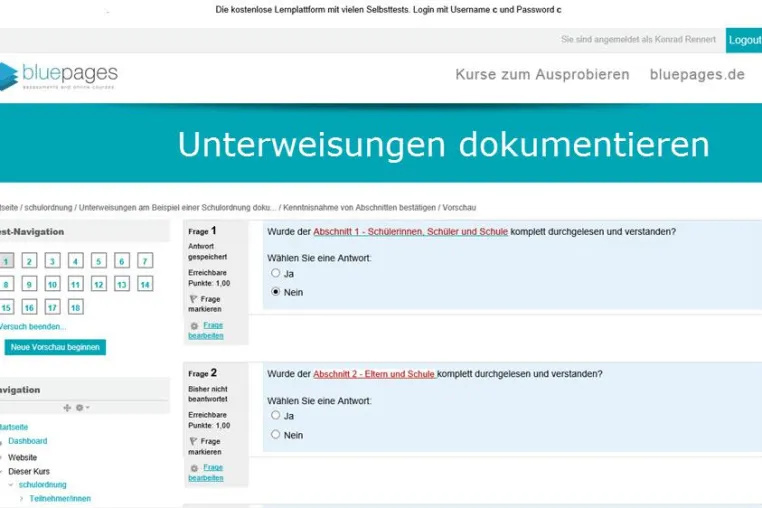This screenshot has height=508, width=762.
Task: Click Website in navigation tree
Action: tap(22, 457)
